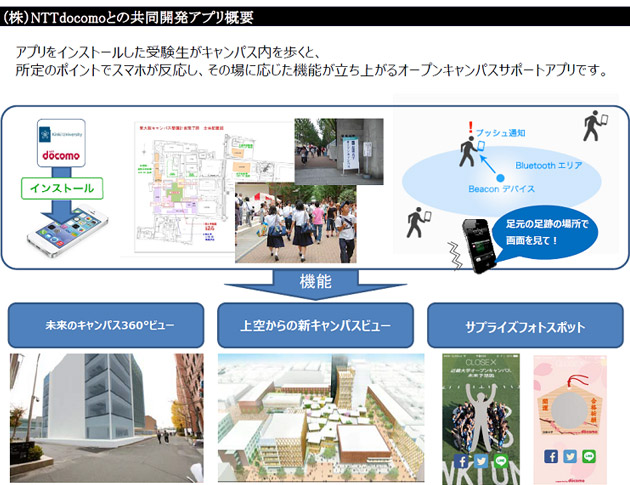630x485 pixels.
Task: Open the aerial new campus rendering image
Action: pos(321,417)
